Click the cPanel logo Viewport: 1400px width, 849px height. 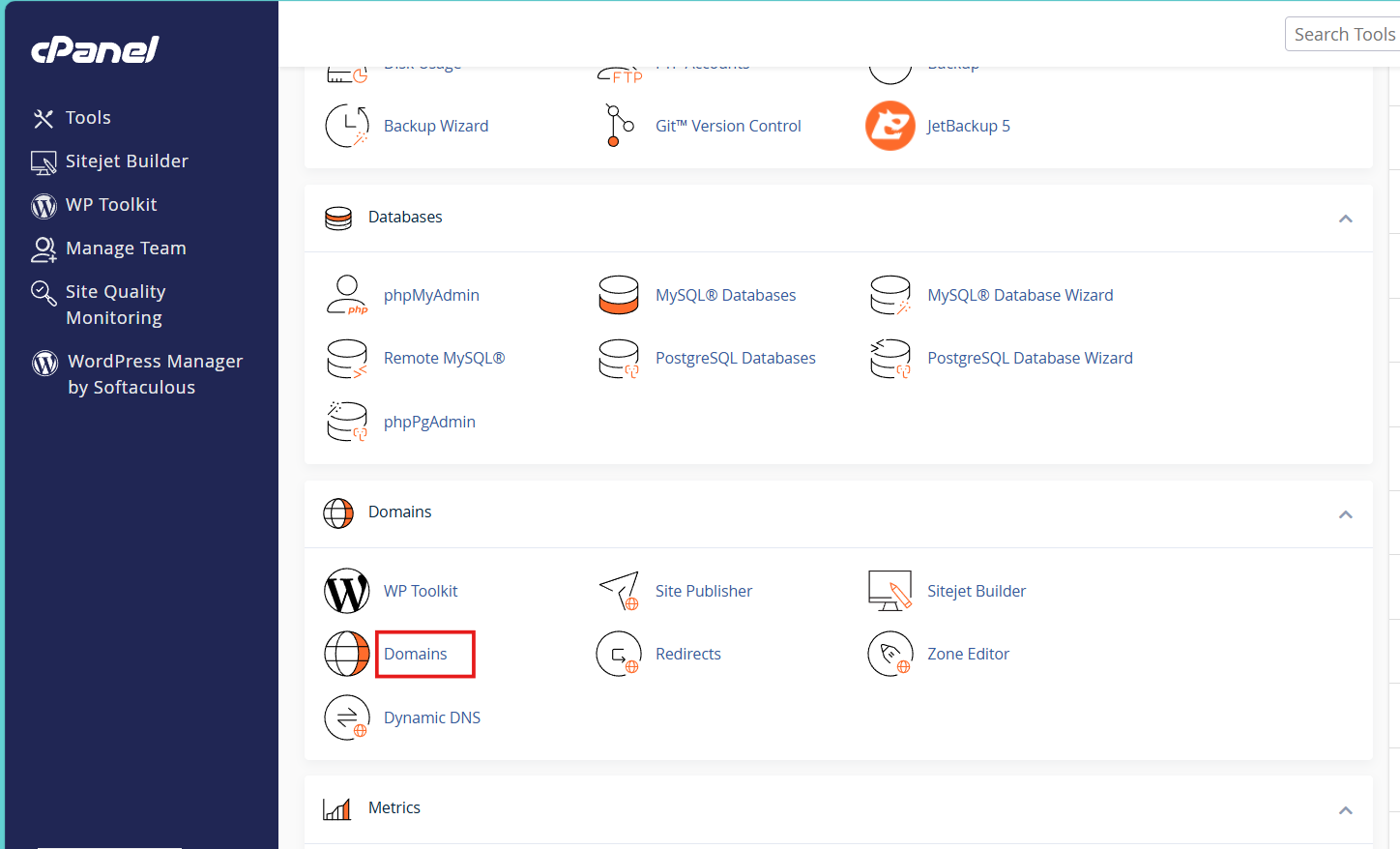click(x=95, y=49)
